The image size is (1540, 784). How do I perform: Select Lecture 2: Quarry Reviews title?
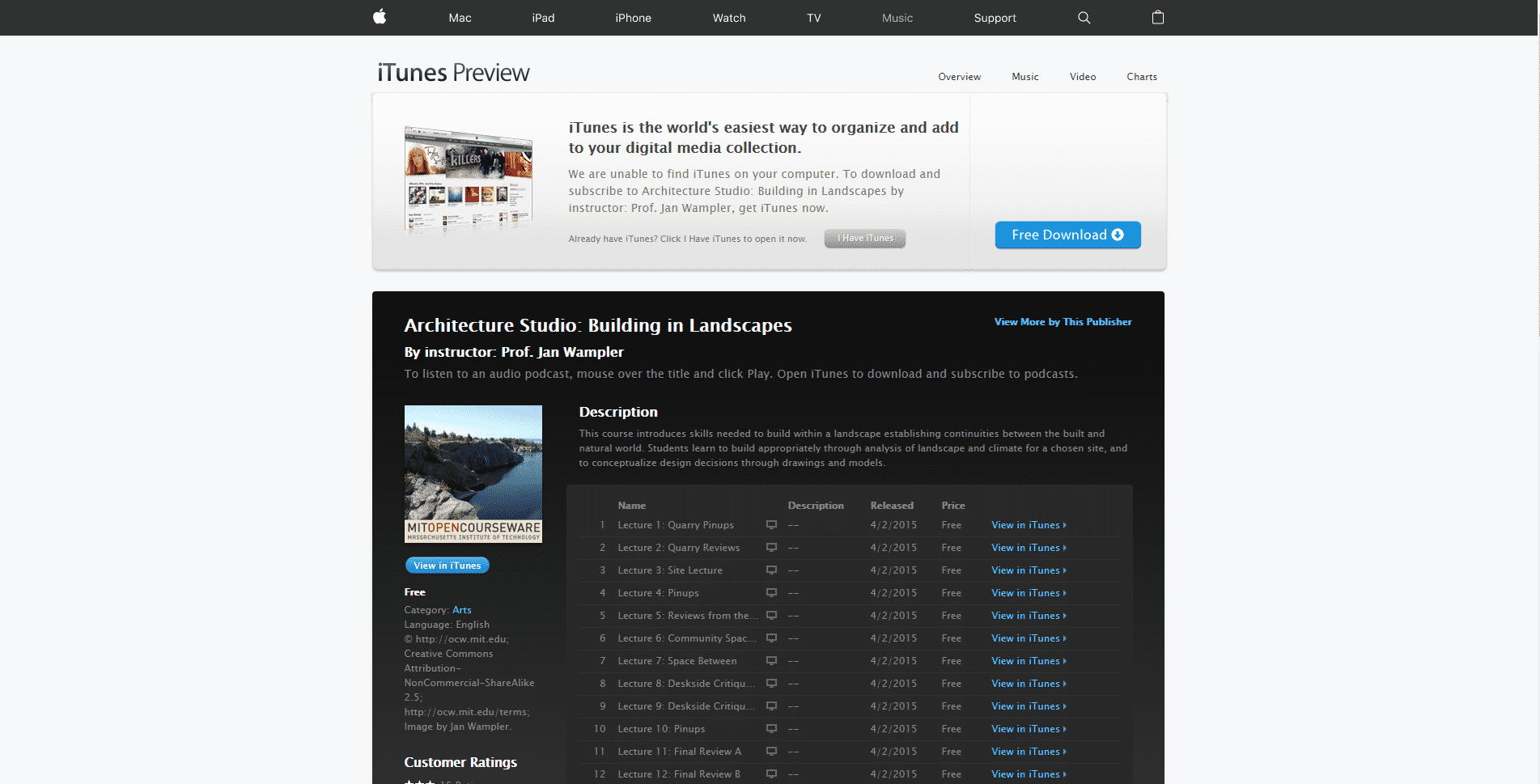pyautogui.click(x=679, y=548)
